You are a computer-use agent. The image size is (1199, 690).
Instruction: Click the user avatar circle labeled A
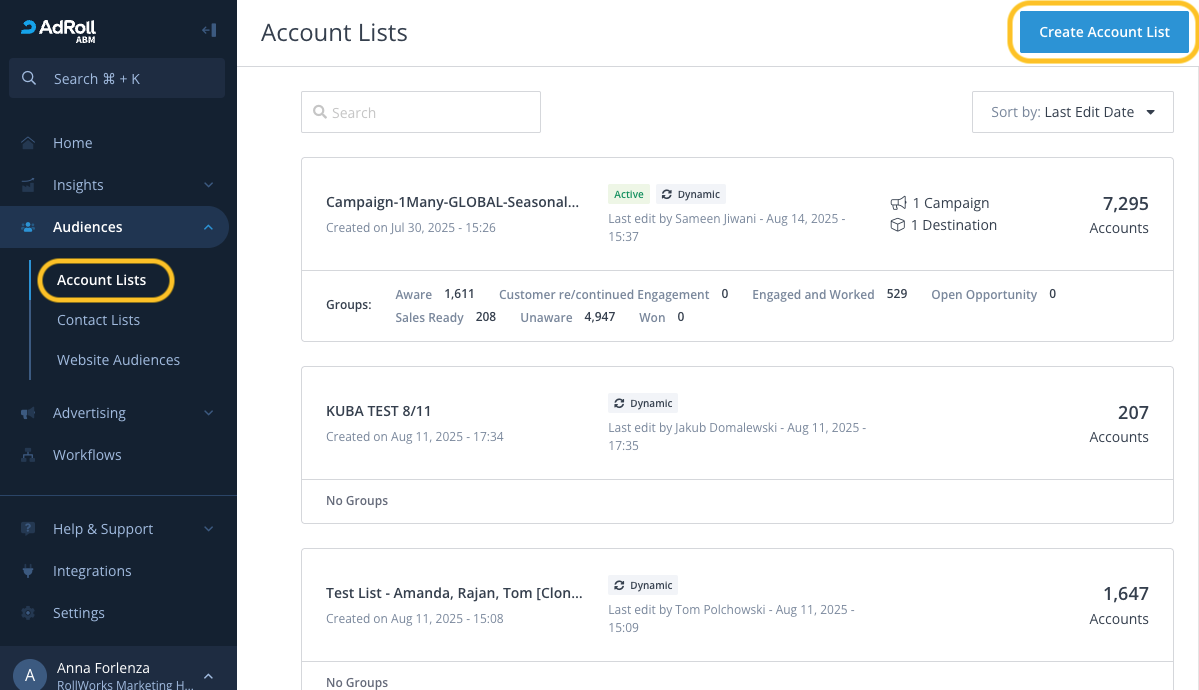(29, 676)
